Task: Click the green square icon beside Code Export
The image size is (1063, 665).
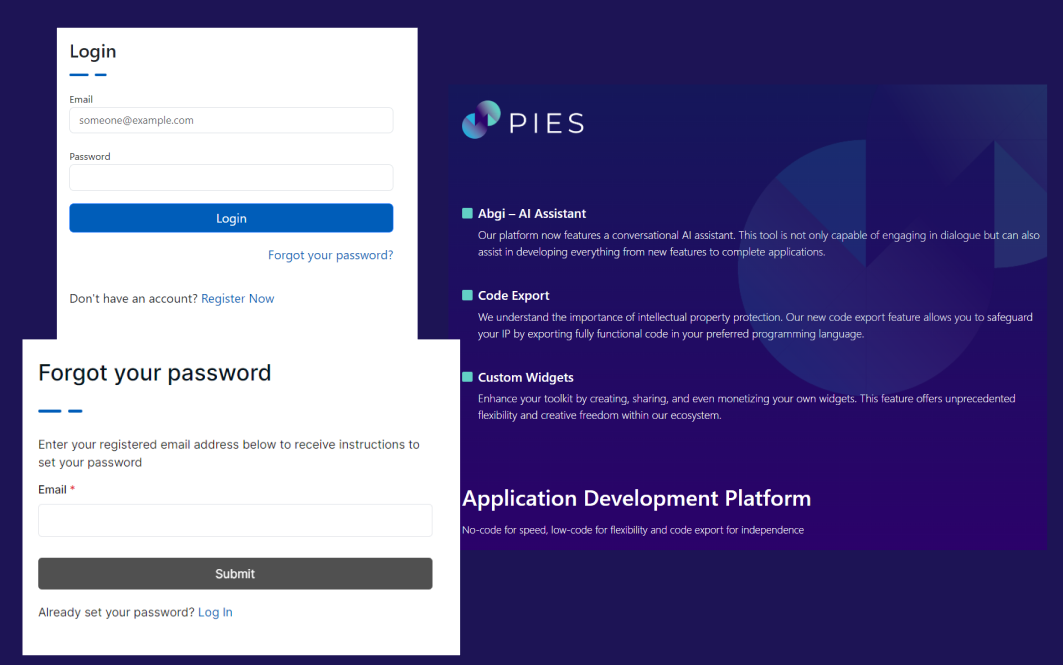Action: (466, 295)
